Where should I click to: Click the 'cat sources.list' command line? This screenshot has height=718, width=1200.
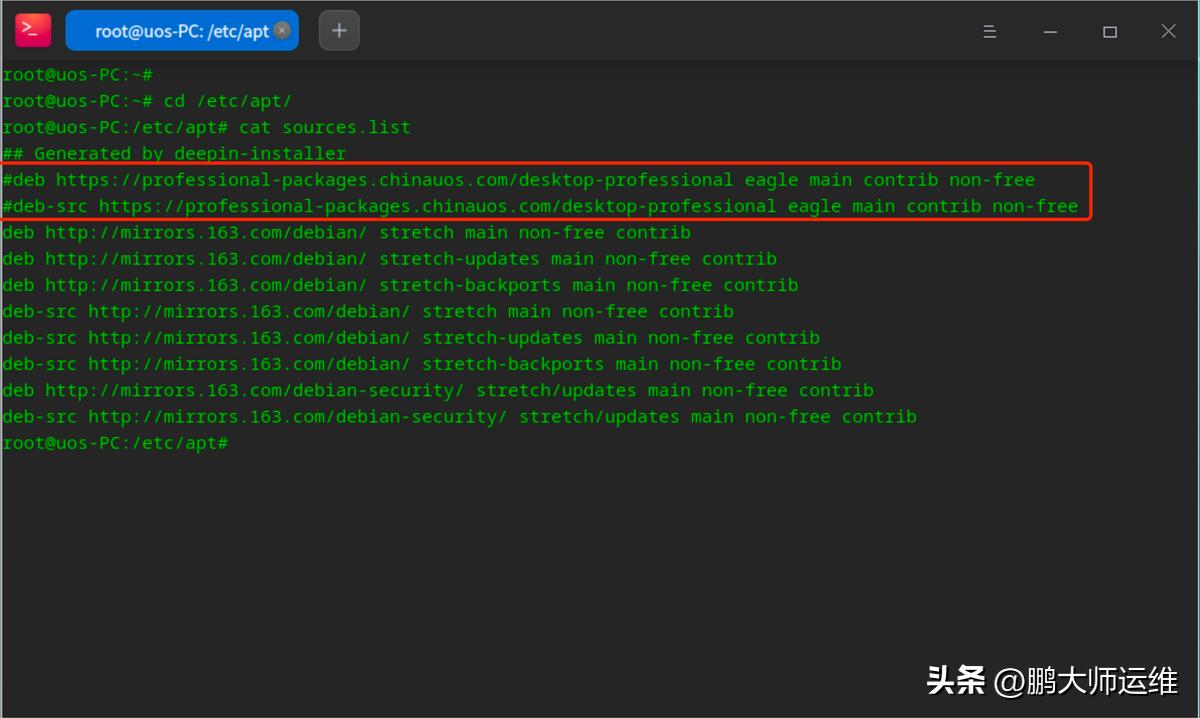point(206,127)
